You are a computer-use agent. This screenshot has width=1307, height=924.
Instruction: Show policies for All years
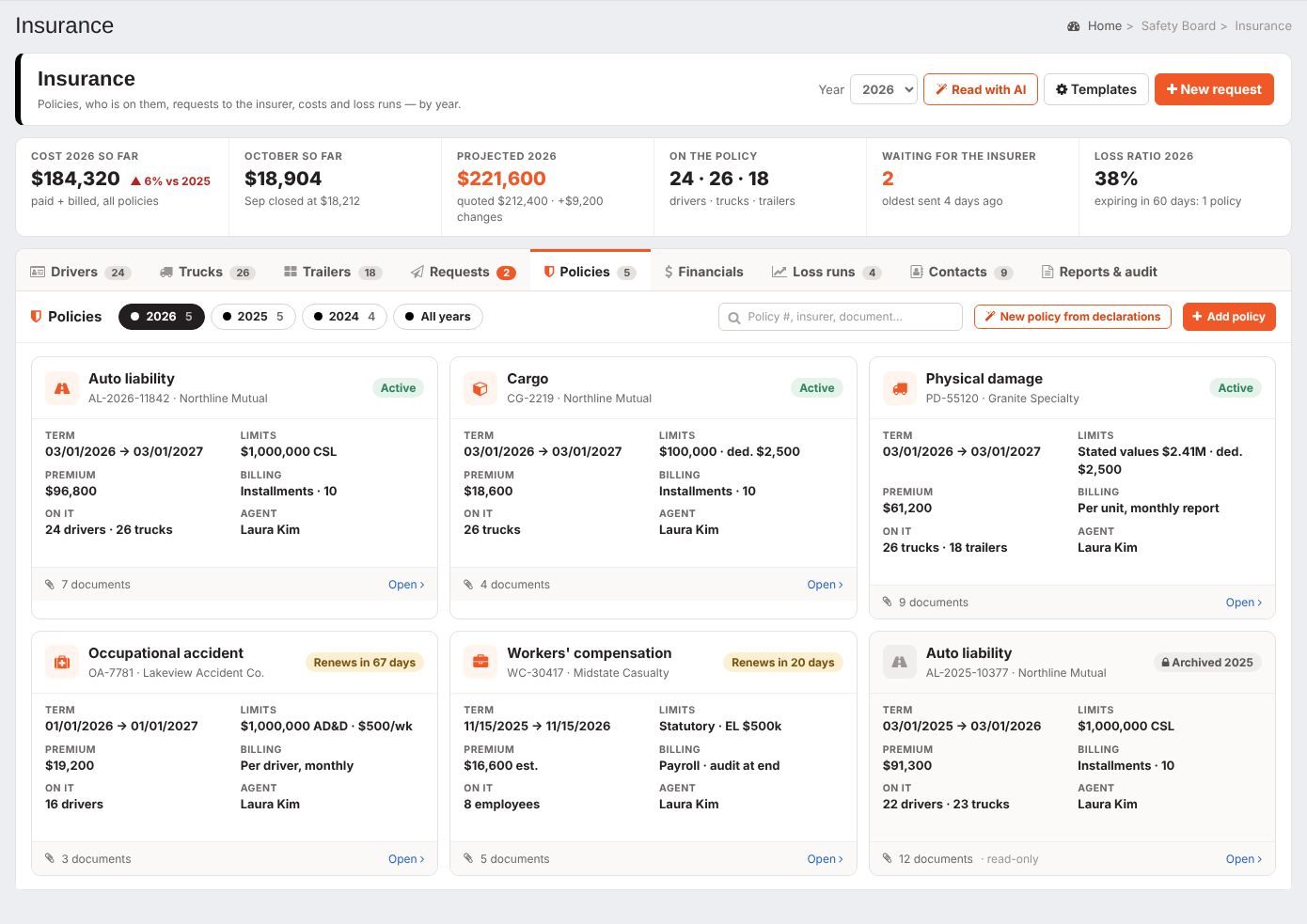438,317
